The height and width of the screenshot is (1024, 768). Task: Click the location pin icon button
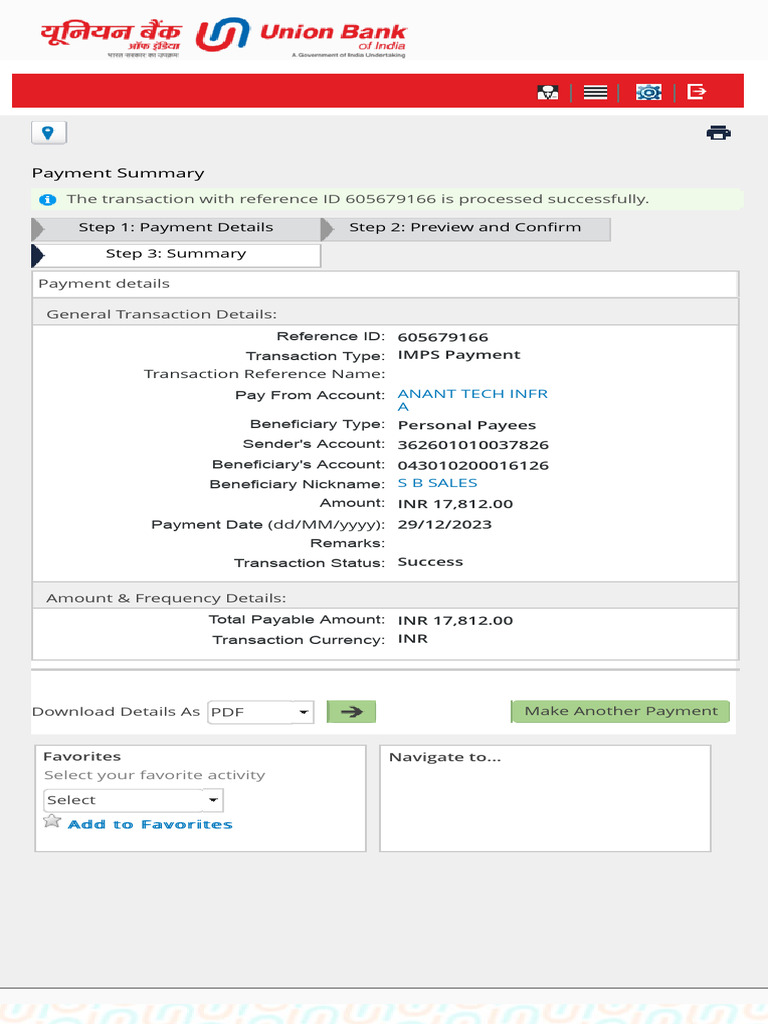coord(49,133)
